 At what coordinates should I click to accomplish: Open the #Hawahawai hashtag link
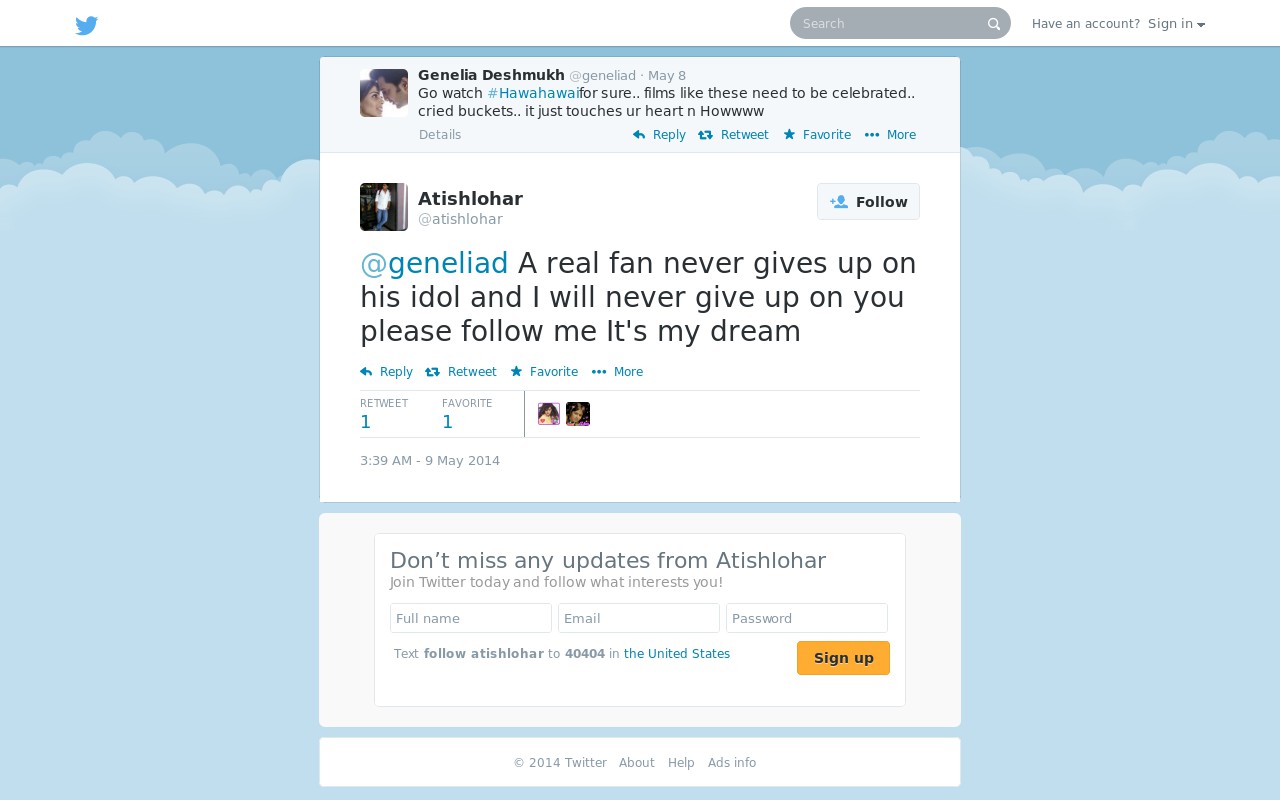pyautogui.click(x=533, y=93)
